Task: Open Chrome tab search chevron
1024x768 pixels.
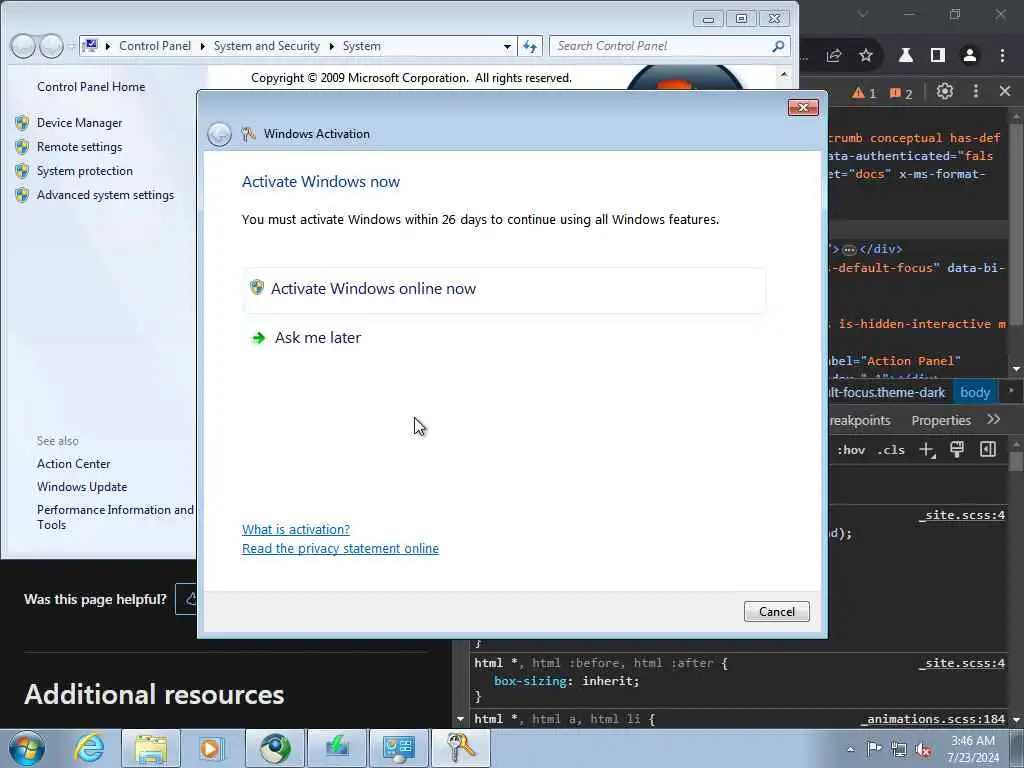Action: click(863, 14)
